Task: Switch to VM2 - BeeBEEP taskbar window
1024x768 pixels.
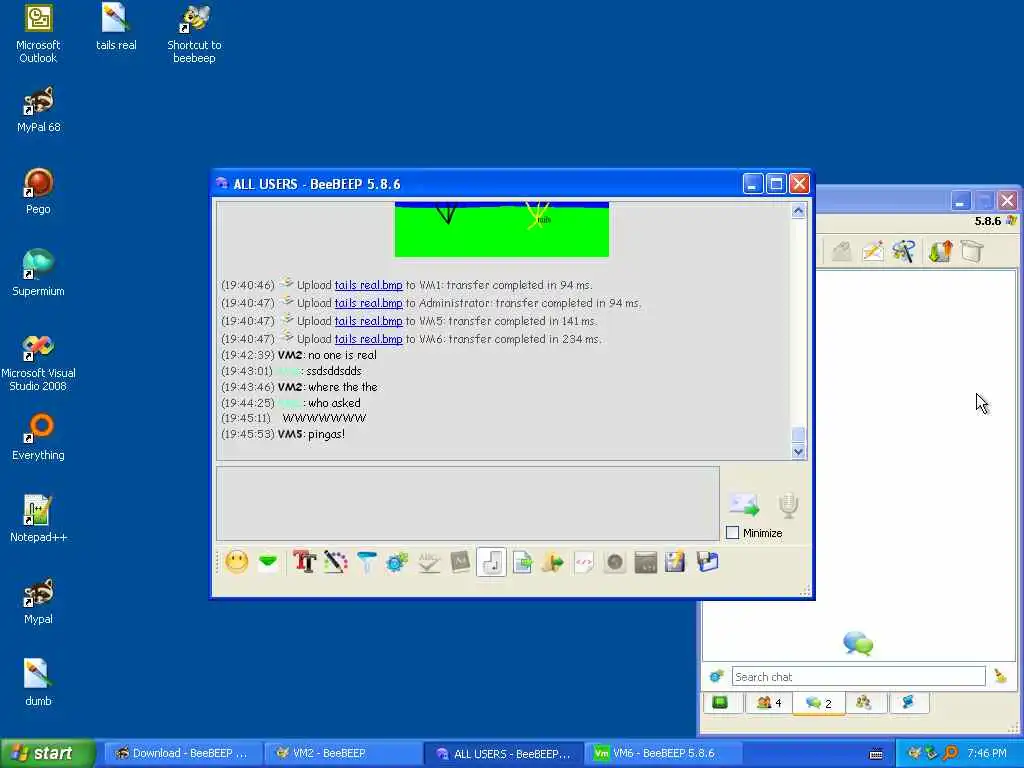Action: [344, 754]
